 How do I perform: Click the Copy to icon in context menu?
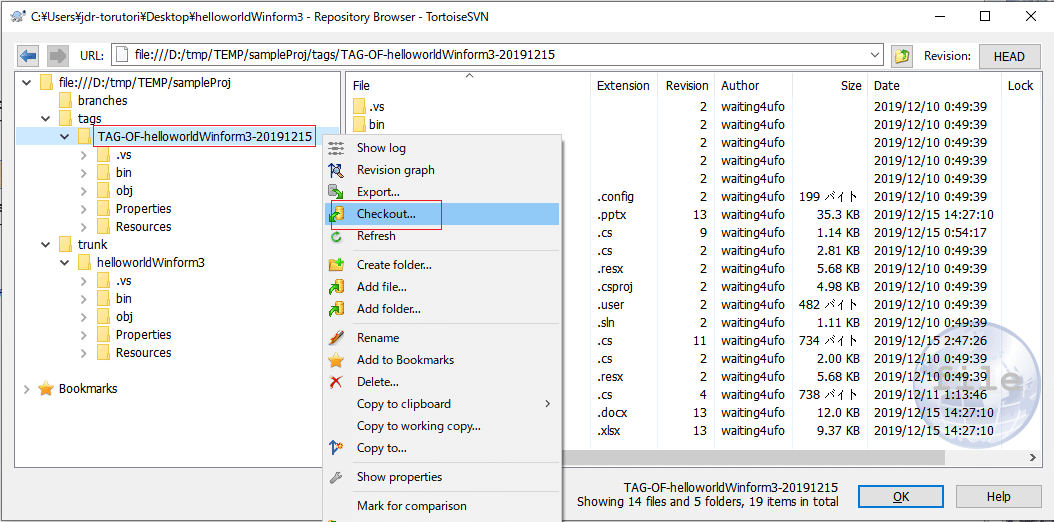pyautogui.click(x=336, y=447)
